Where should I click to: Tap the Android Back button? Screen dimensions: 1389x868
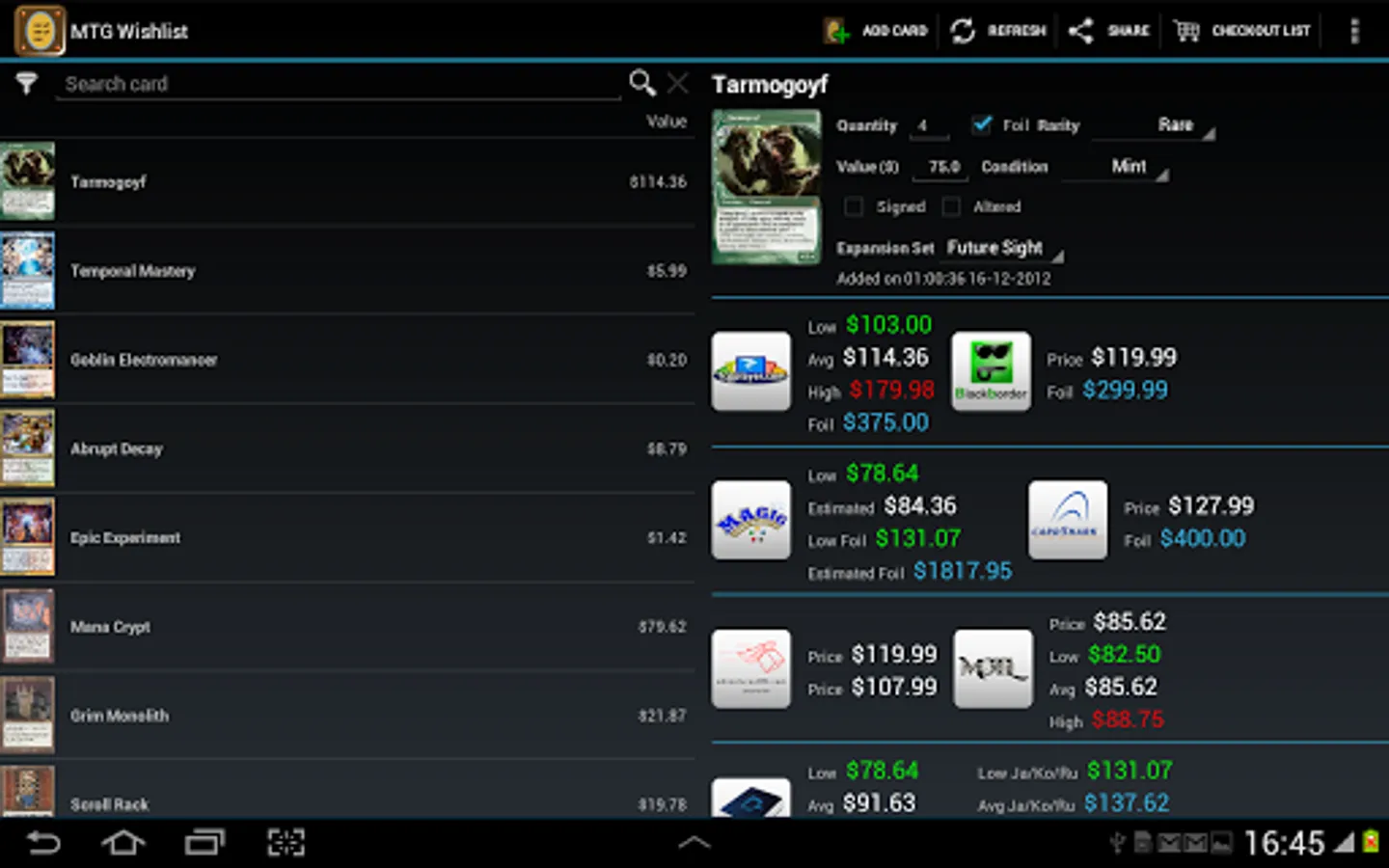[43, 843]
